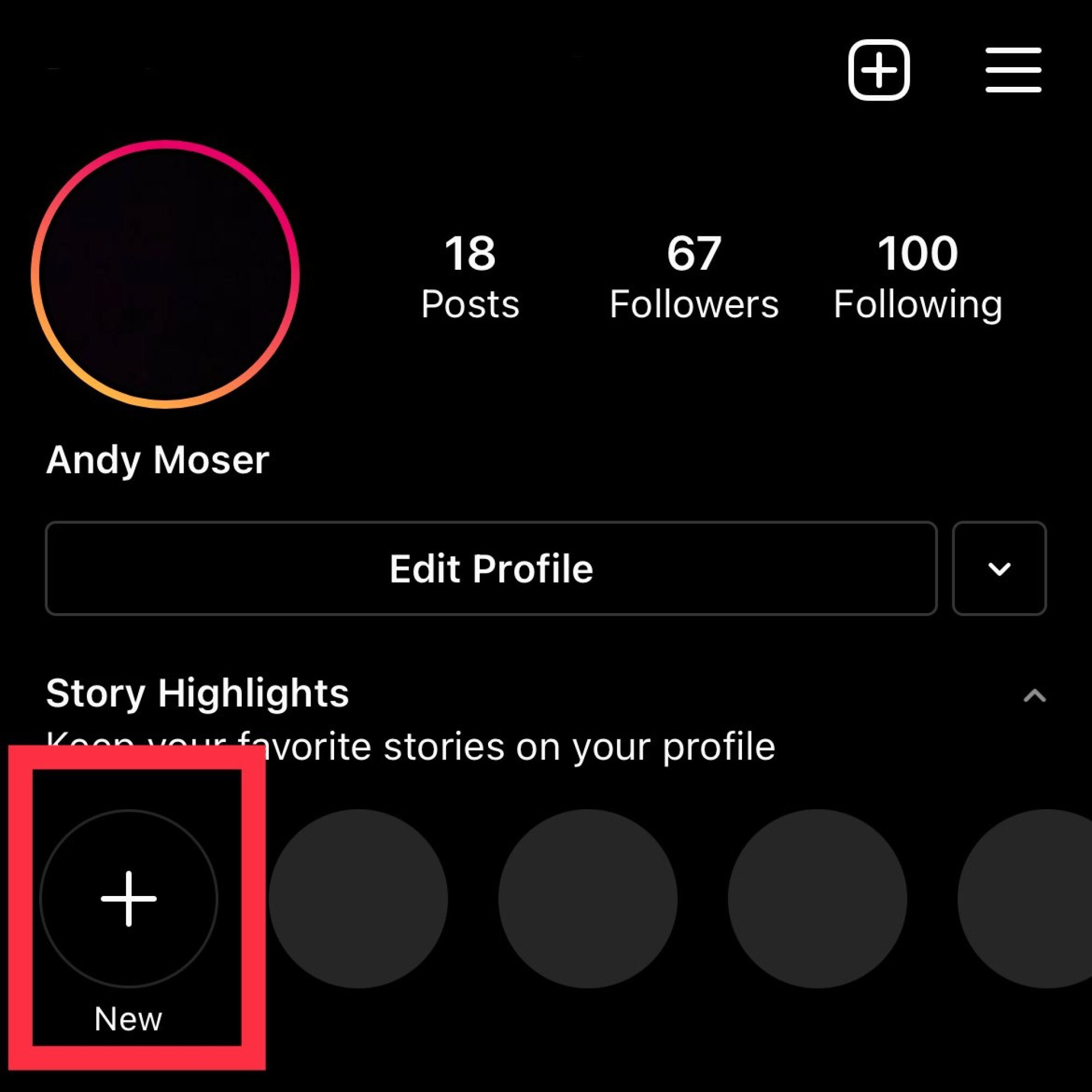View the profile picture story ring
1092x1092 pixels.
[x=165, y=274]
